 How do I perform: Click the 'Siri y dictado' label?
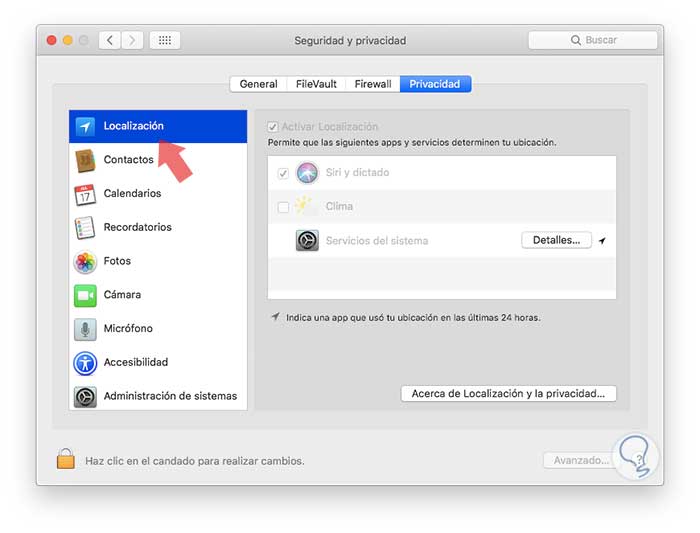(x=358, y=173)
